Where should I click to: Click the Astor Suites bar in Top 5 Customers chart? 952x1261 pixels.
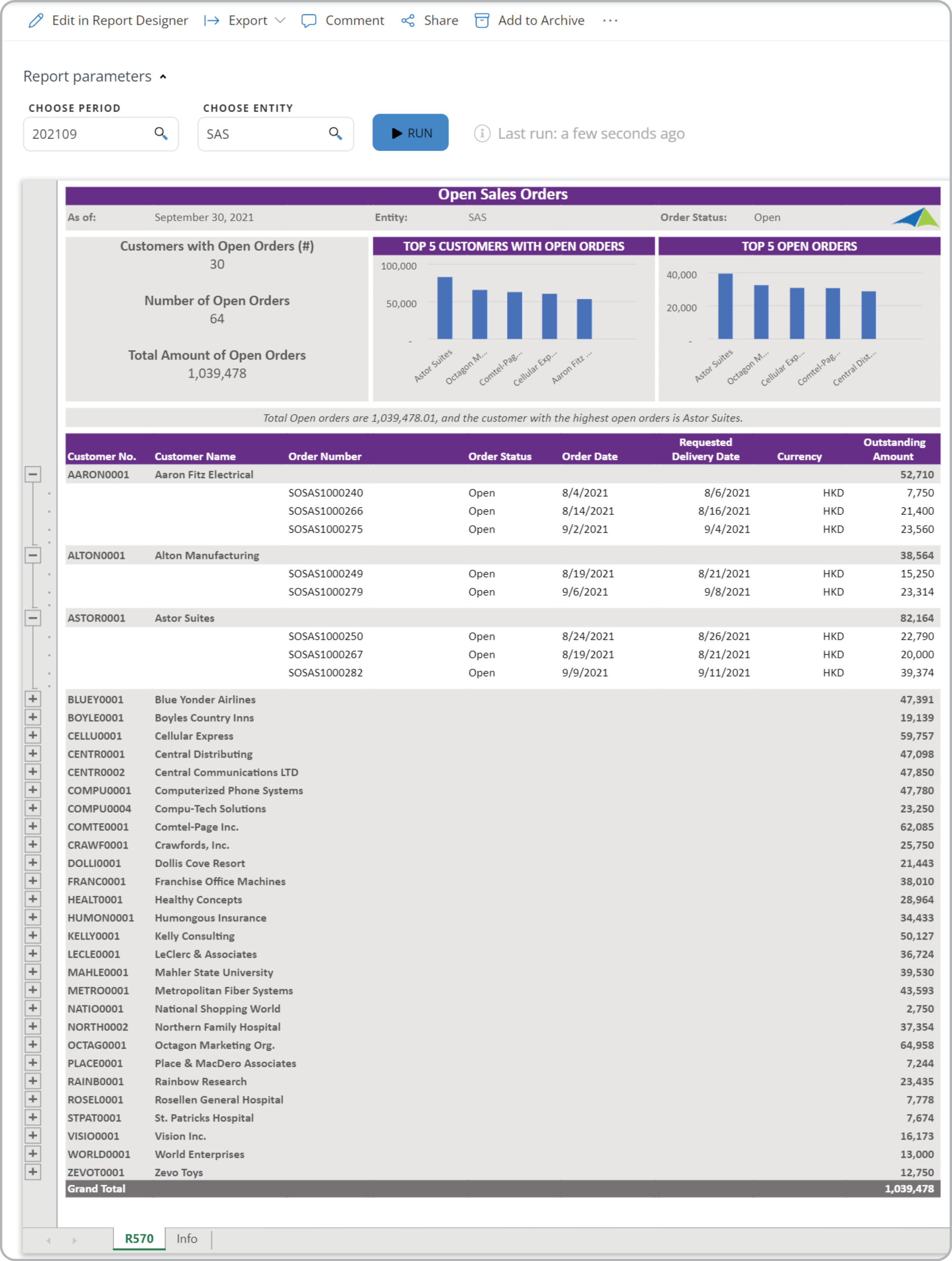click(x=445, y=308)
